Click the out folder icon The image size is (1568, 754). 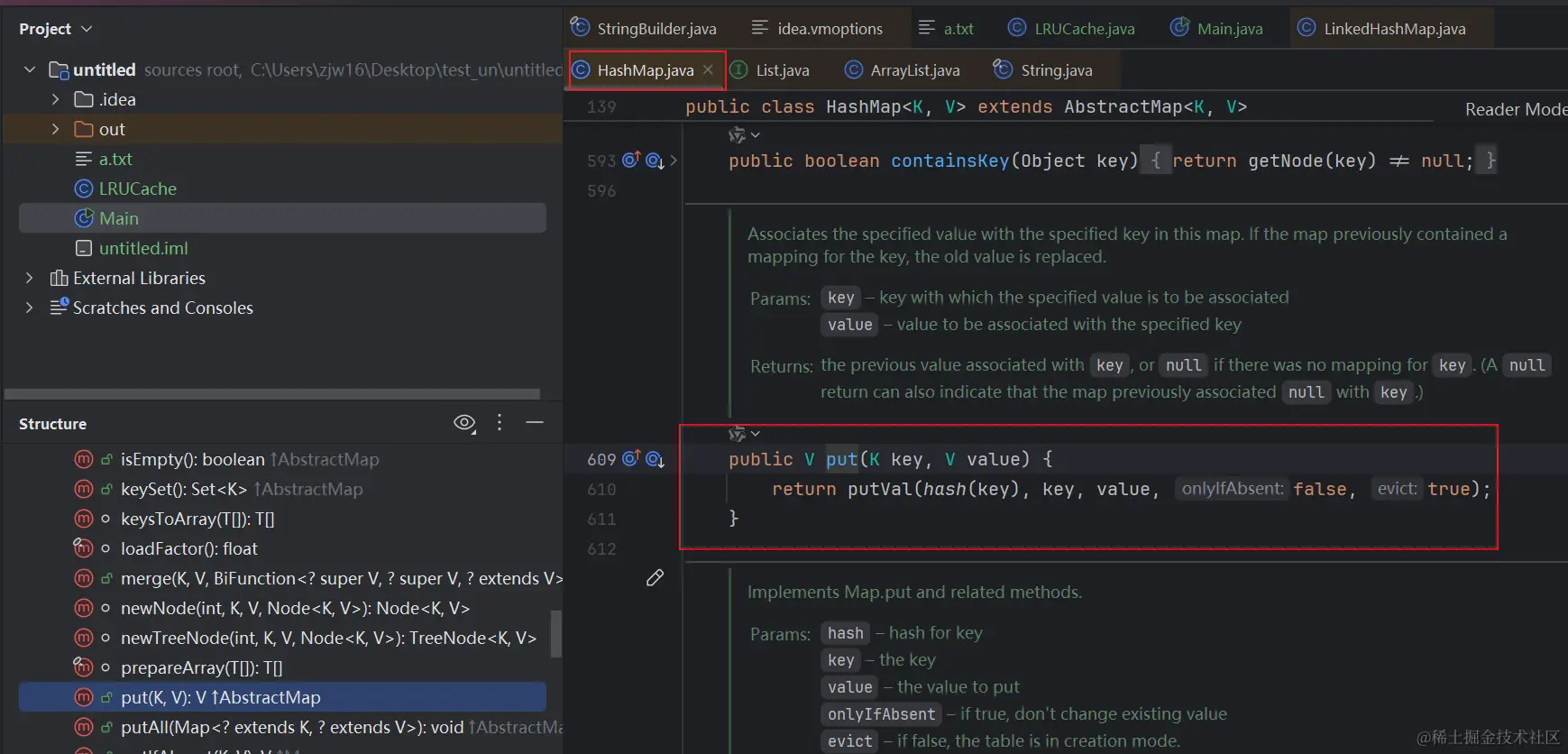click(x=84, y=129)
